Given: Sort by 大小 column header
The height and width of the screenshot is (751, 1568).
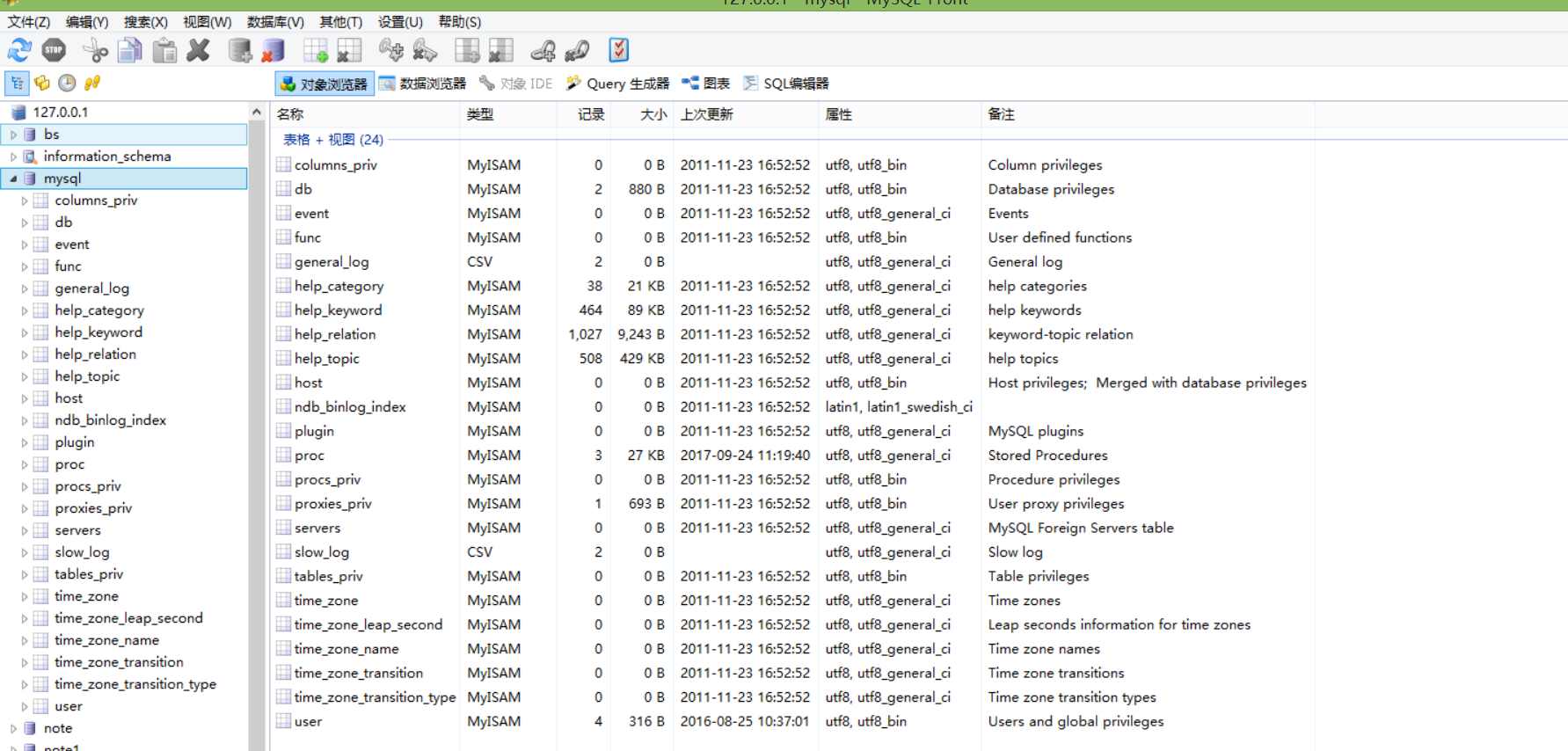Looking at the screenshot, I should pos(642,114).
